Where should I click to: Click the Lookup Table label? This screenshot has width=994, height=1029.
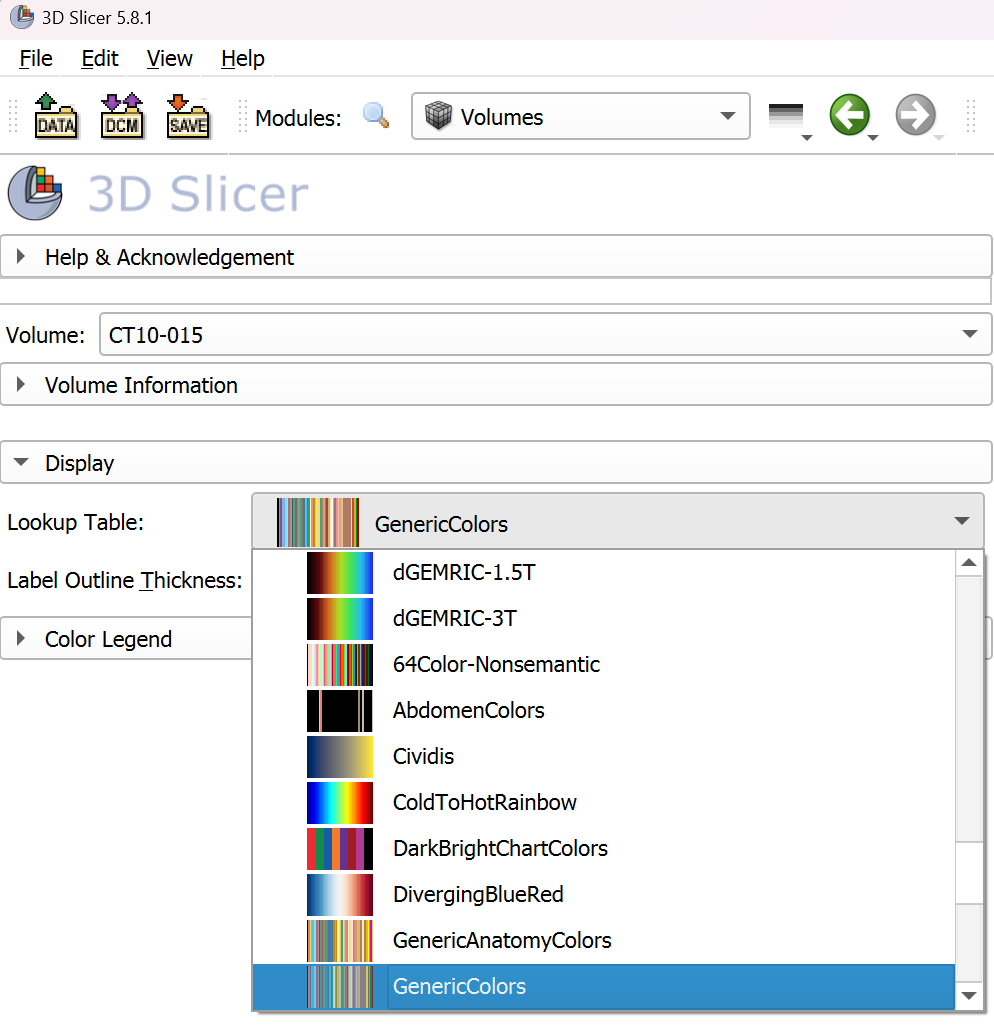pos(75,522)
